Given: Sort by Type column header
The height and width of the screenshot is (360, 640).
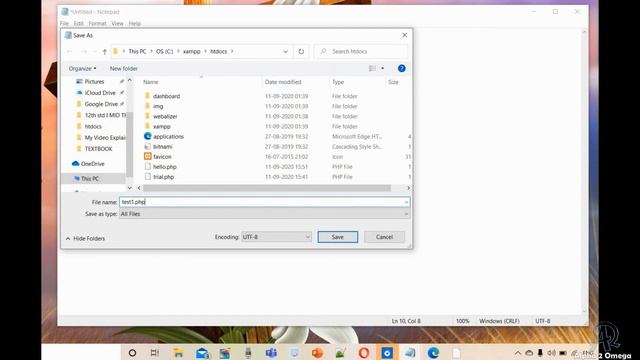Looking at the screenshot, I should [x=338, y=82].
